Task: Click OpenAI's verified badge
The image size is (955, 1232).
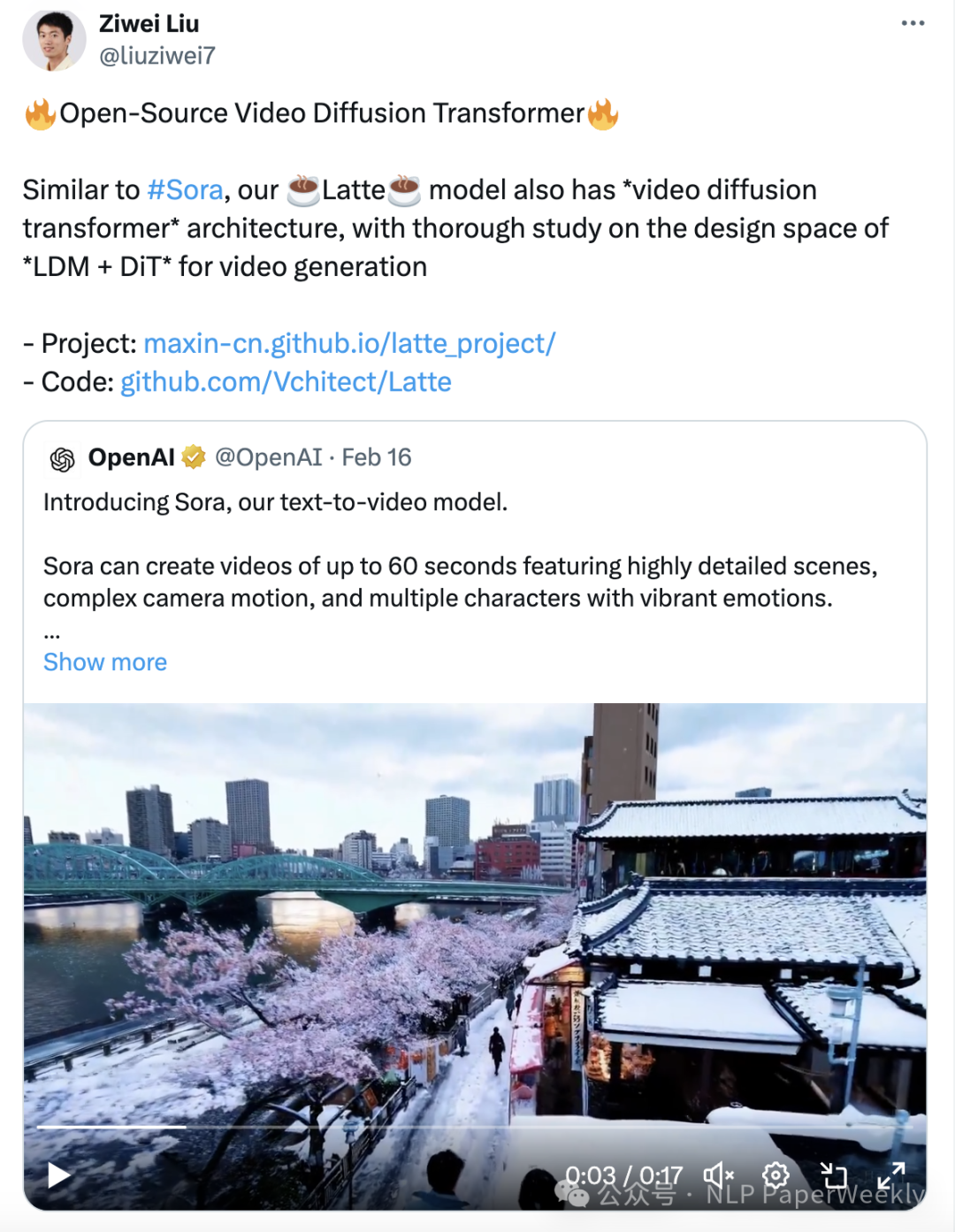Action: coord(191,456)
